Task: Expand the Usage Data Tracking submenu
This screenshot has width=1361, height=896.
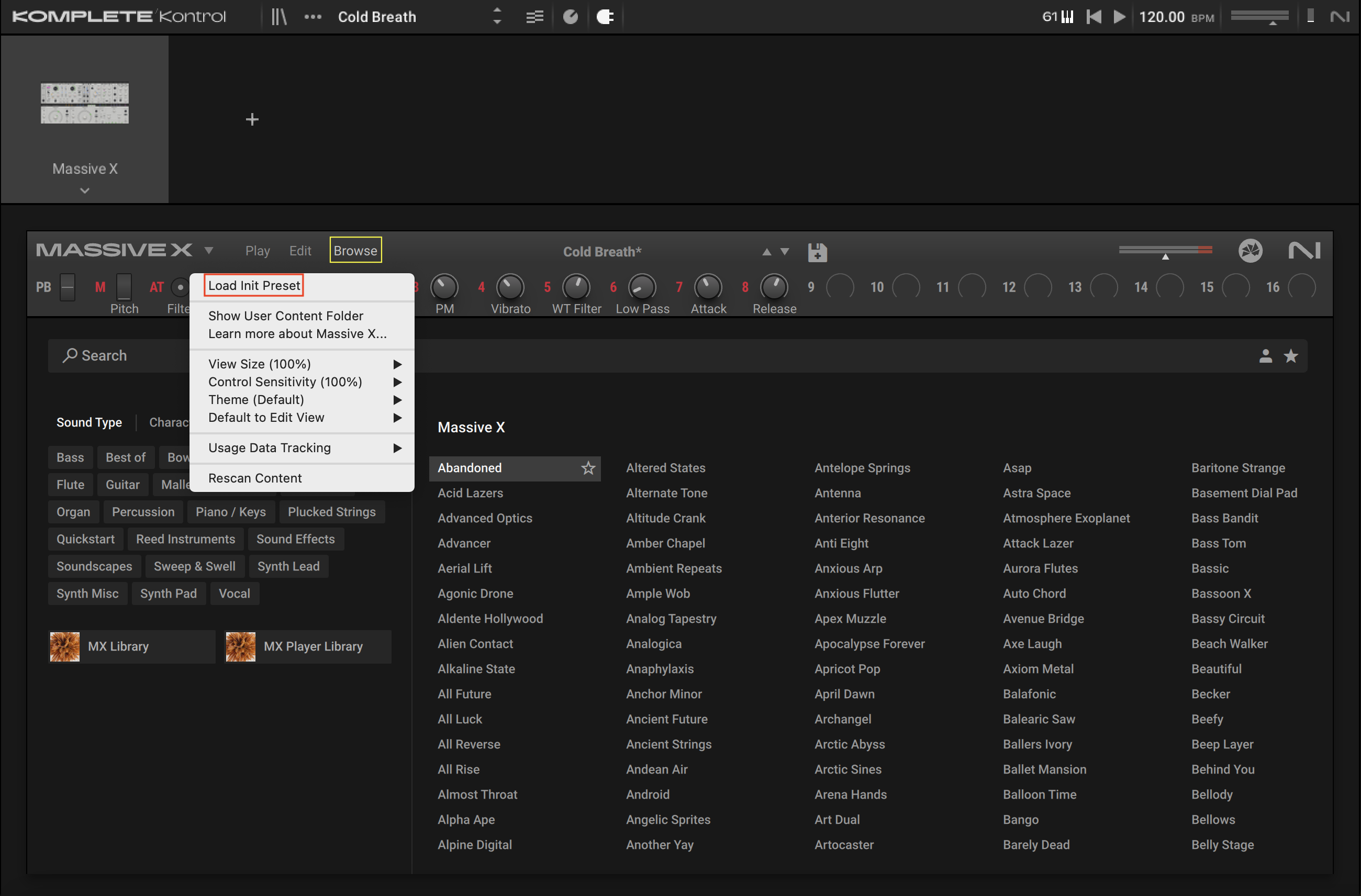Action: coord(302,447)
